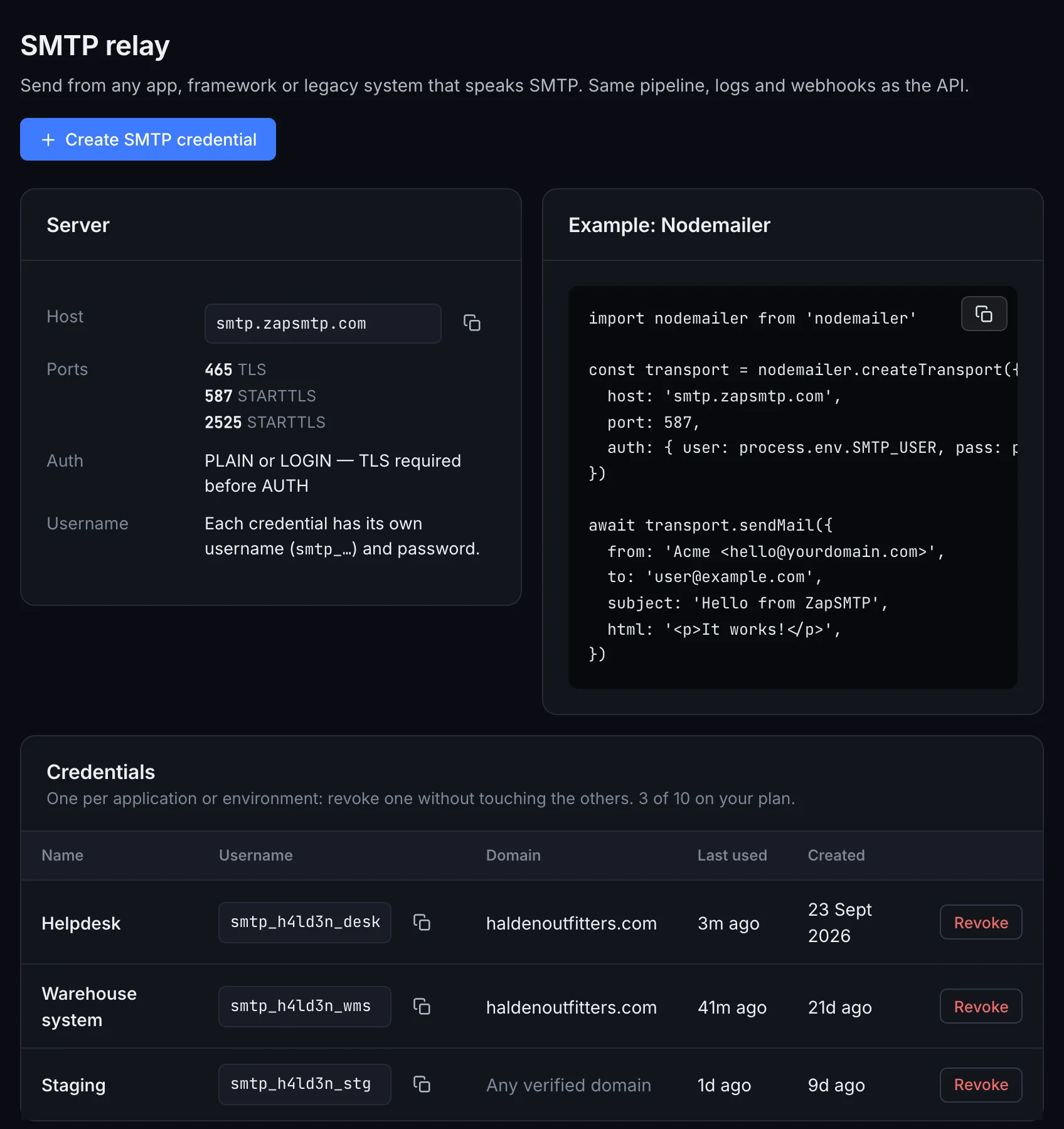Image resolution: width=1064 pixels, height=1129 pixels.
Task: Click the Staging credential name
Action: click(x=73, y=1085)
